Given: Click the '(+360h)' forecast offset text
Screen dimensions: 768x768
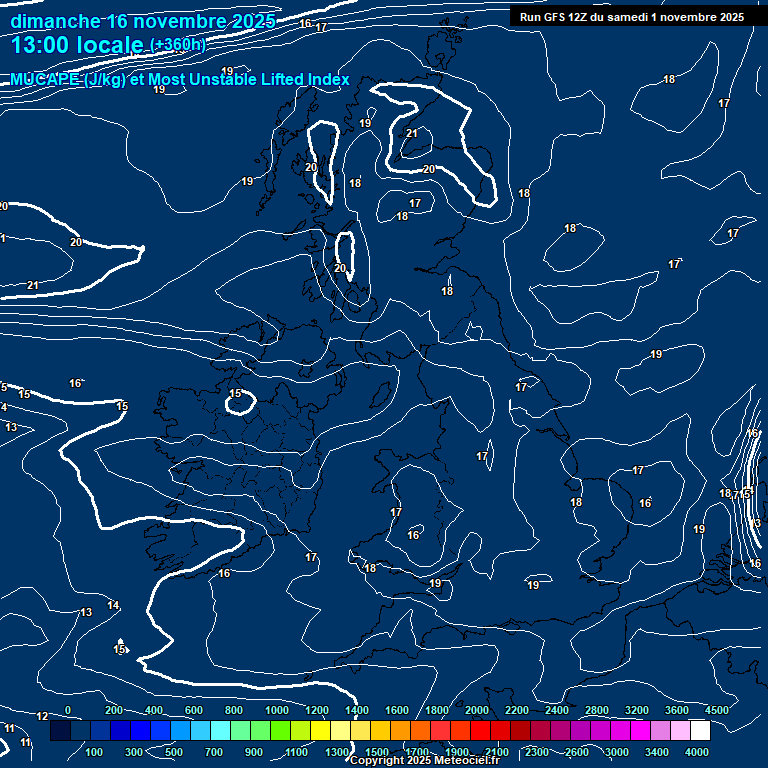Looking at the screenshot, I should pyautogui.click(x=178, y=45).
